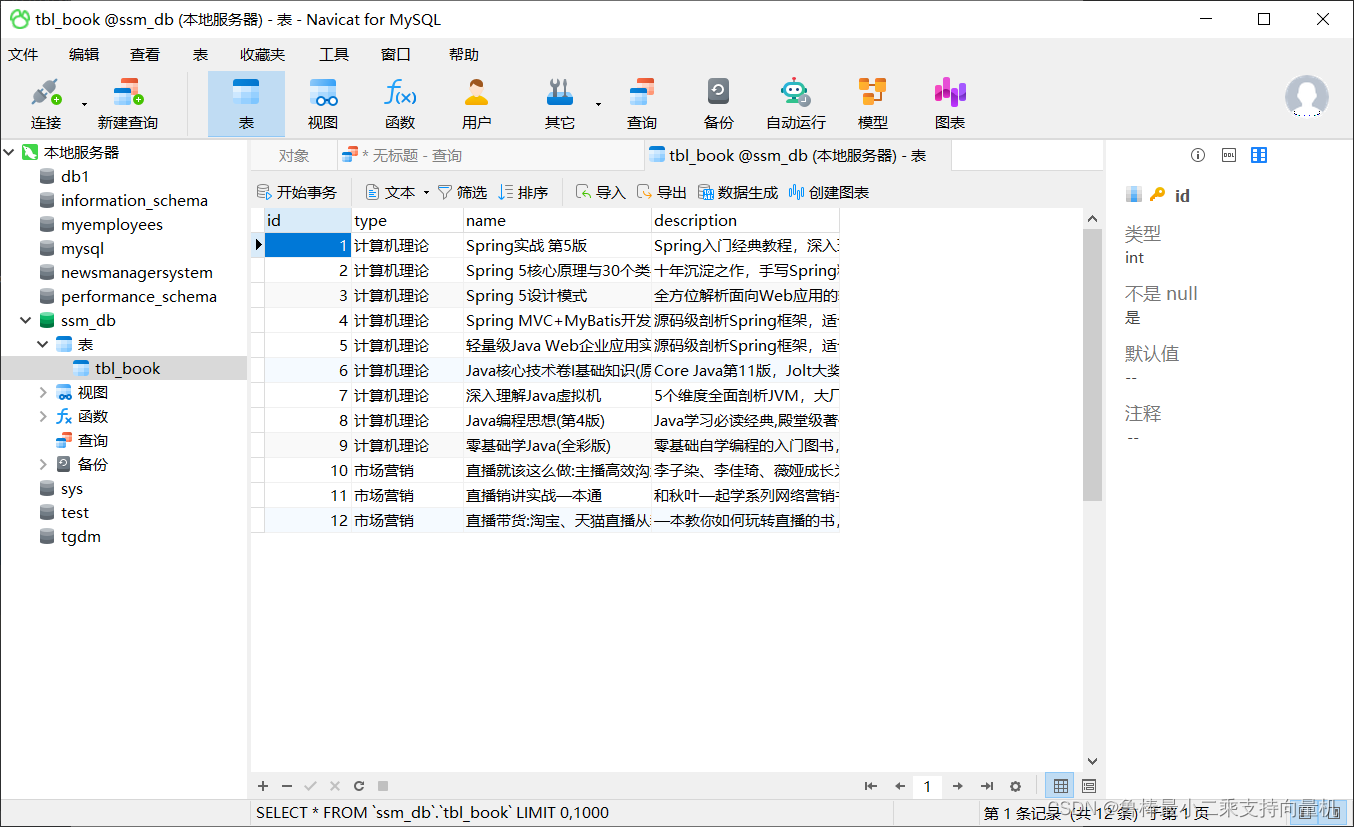1354x827 pixels.
Task: Click the 导出 (Export) button
Action: 662,192
